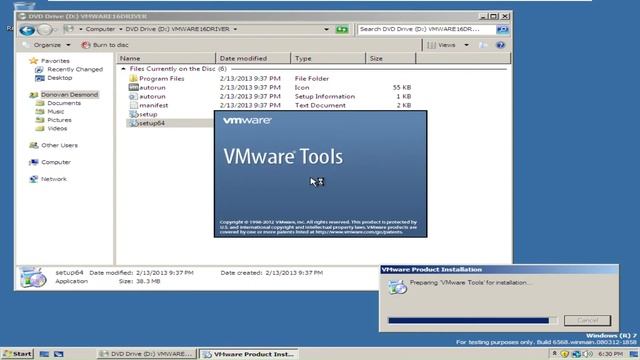Click the search magnifier icon
The width and height of the screenshot is (640, 360).
click(x=502, y=29)
